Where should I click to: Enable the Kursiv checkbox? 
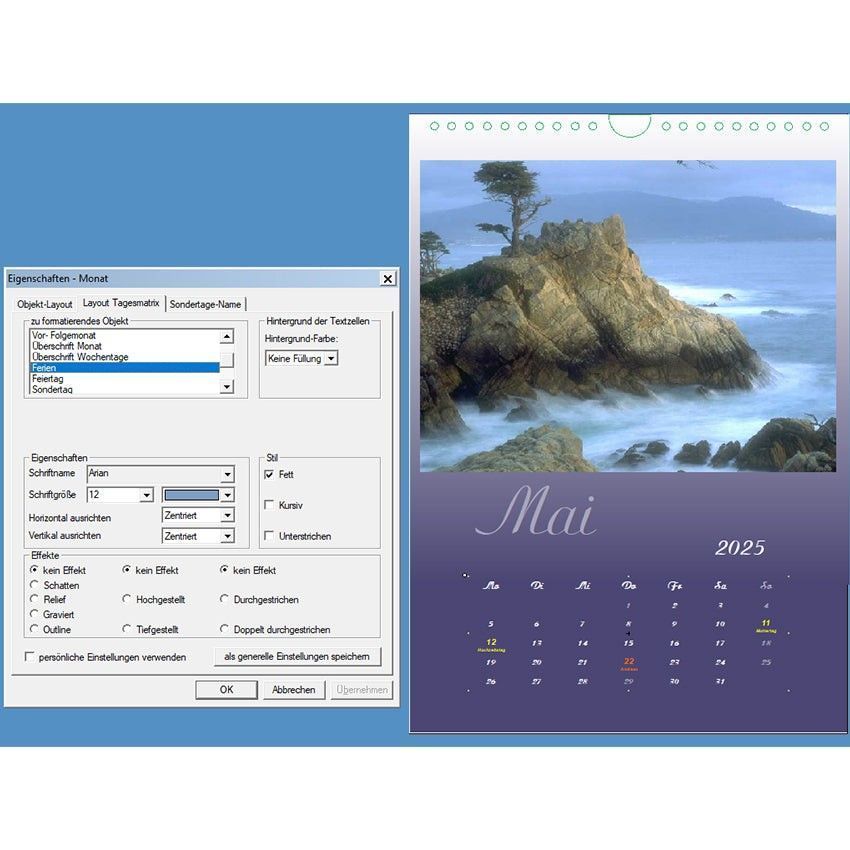tap(269, 505)
